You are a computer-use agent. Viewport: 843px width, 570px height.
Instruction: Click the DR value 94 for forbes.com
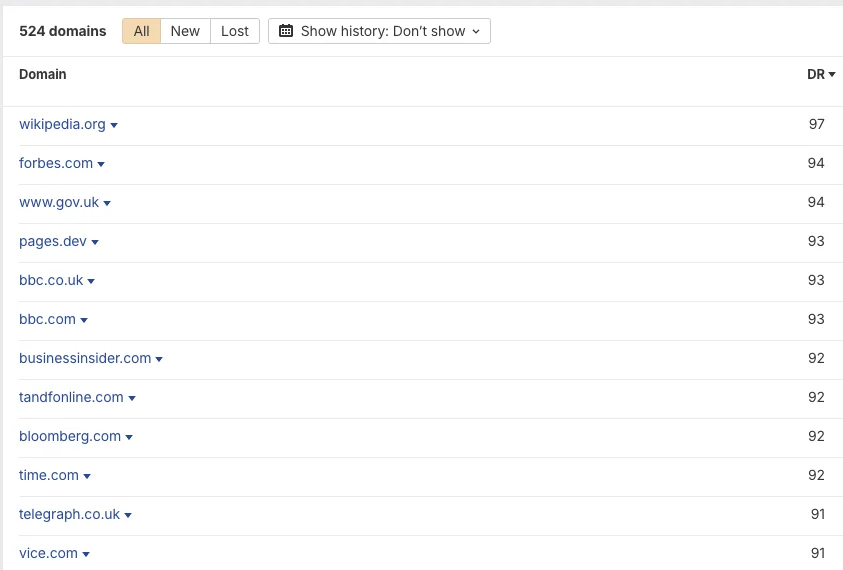pyautogui.click(x=816, y=163)
